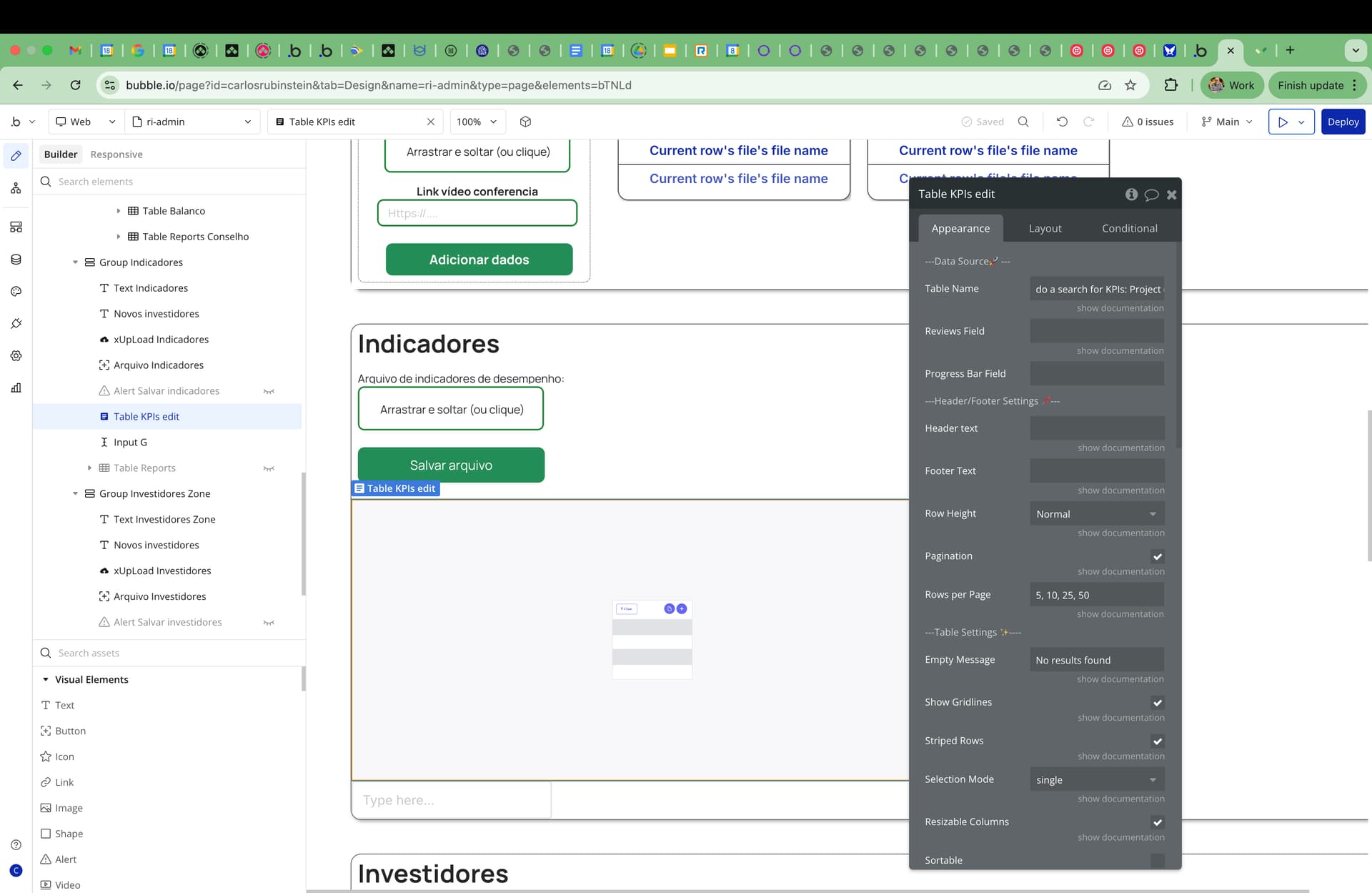Switch to the Layout tab
The height and width of the screenshot is (893, 1372).
1045,229
